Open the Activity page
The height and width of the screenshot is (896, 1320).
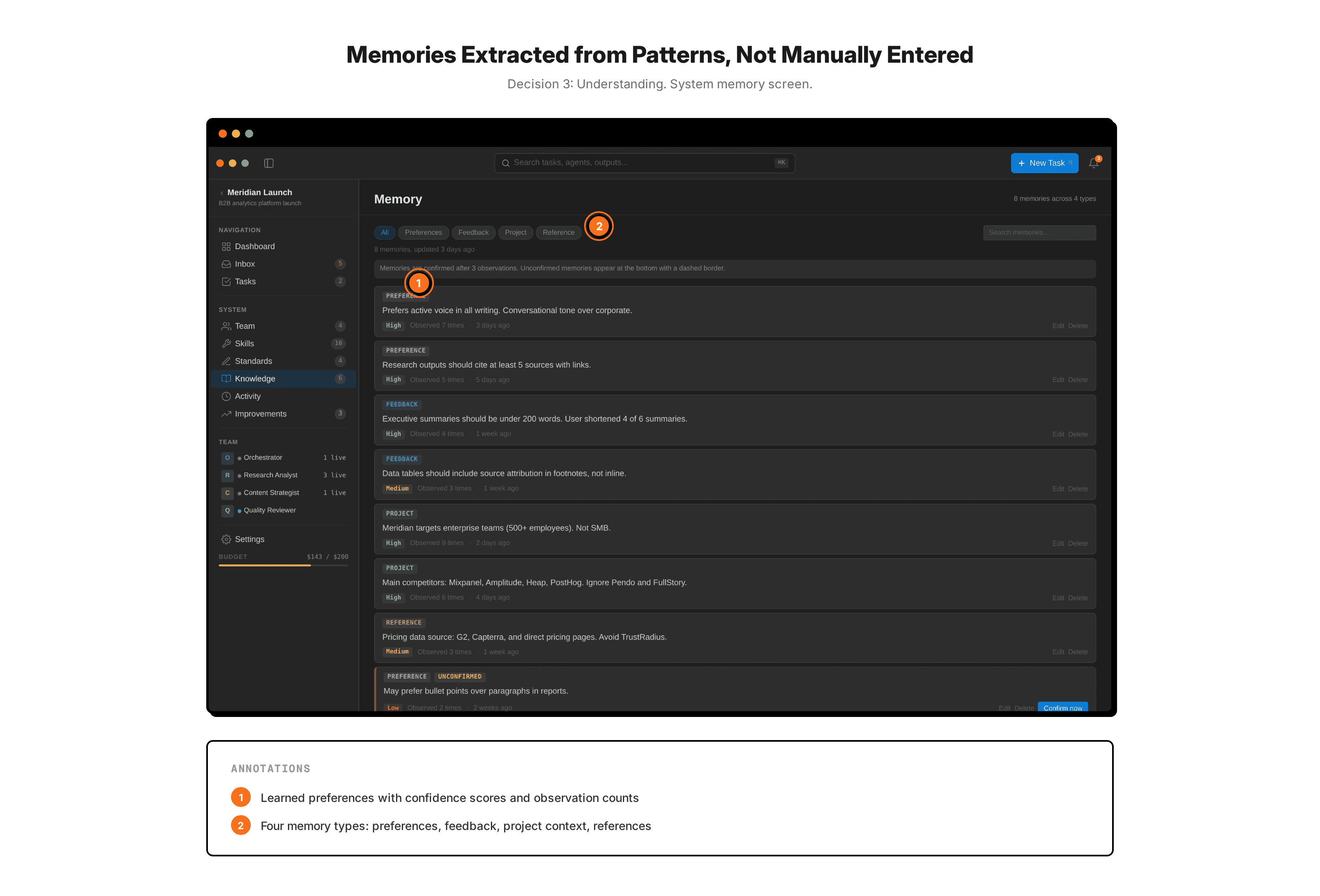click(x=283, y=396)
